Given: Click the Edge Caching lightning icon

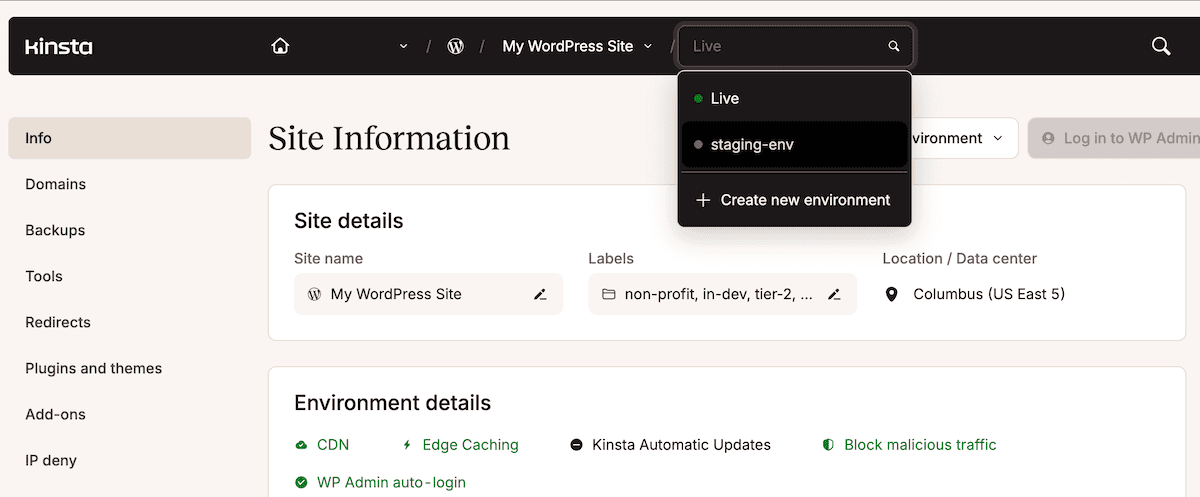Looking at the screenshot, I should click(x=407, y=445).
